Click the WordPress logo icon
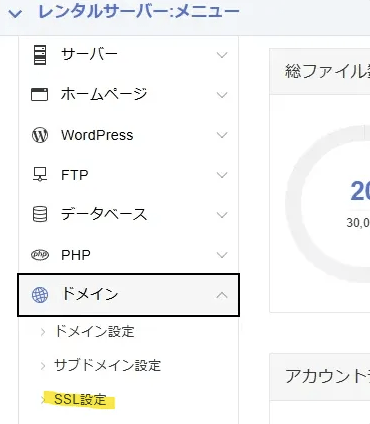This screenshot has width=370, height=424. click(40, 135)
